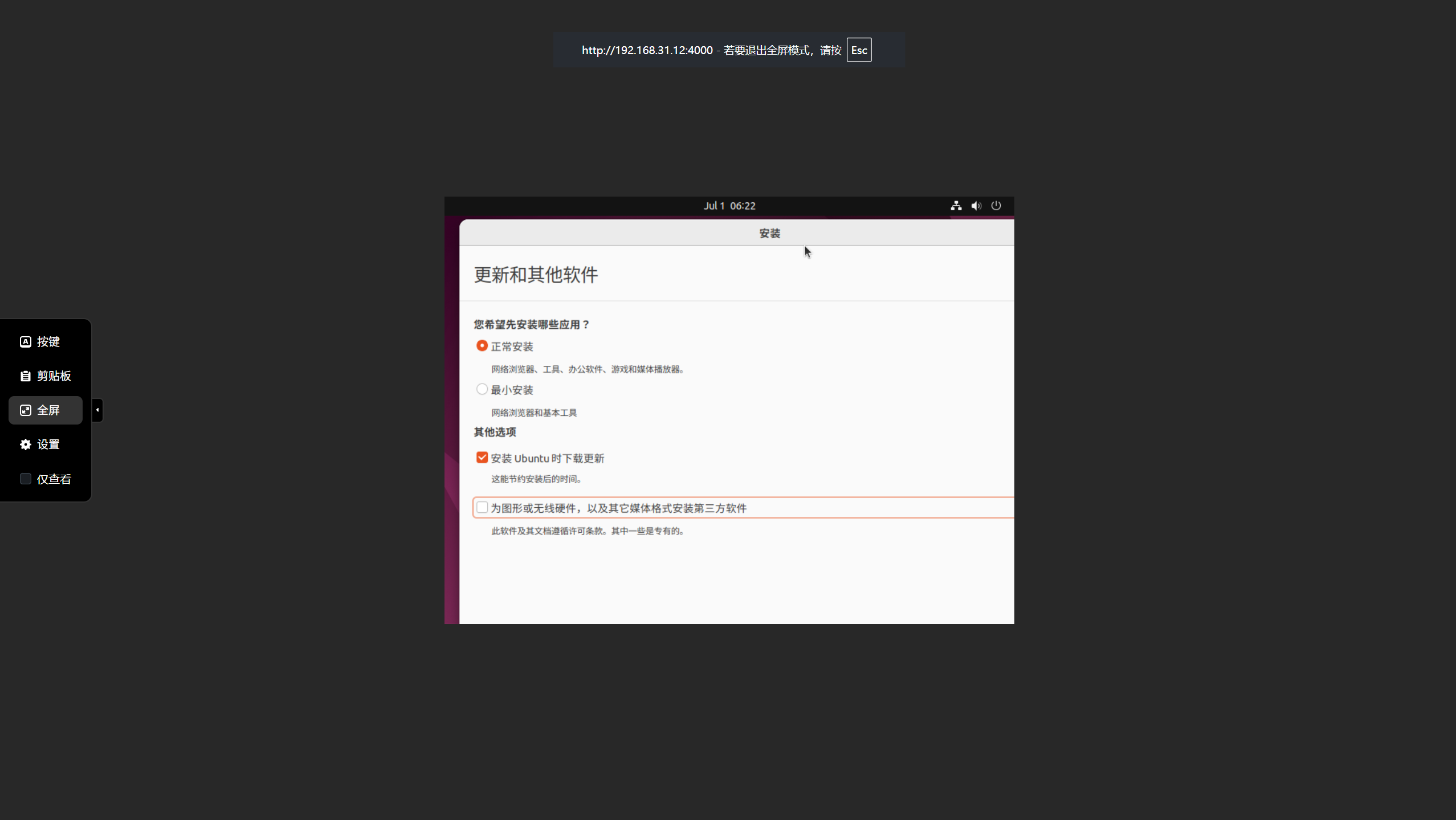Viewport: 1456px width, 820px height.
Task: Click the 全屏 fullscreen icon
Action: pos(25,410)
